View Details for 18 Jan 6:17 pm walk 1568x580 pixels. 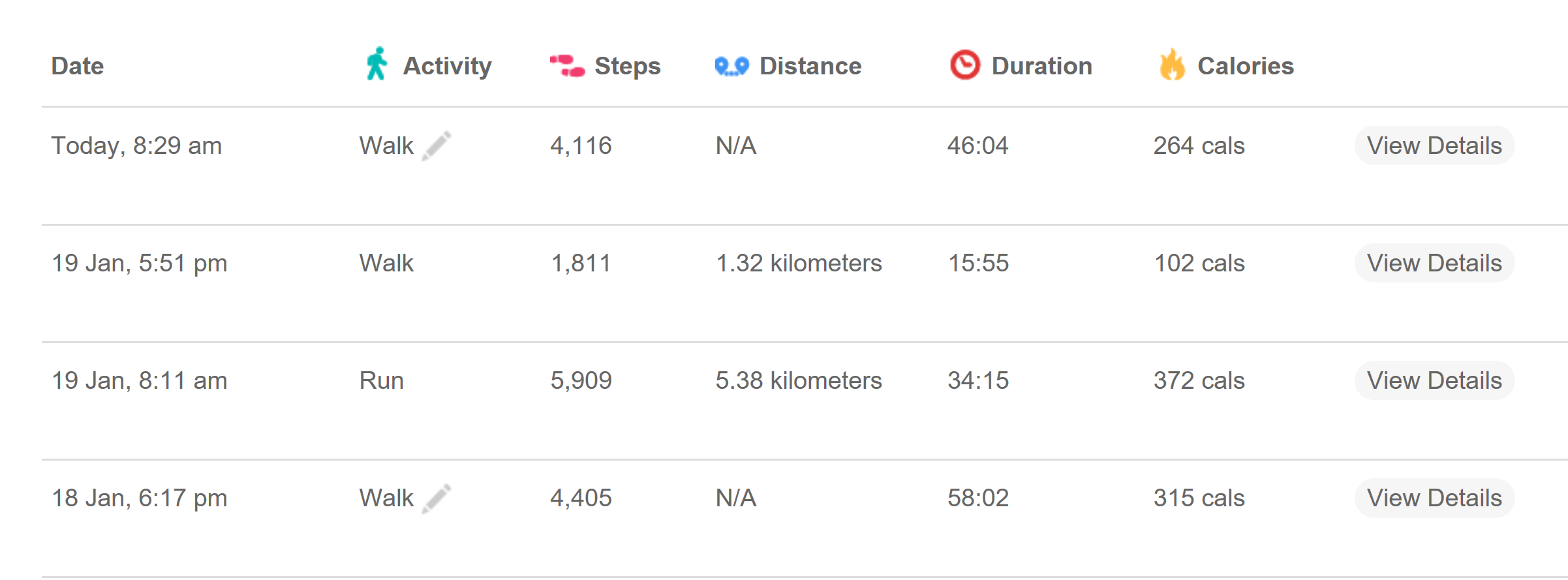[1434, 498]
